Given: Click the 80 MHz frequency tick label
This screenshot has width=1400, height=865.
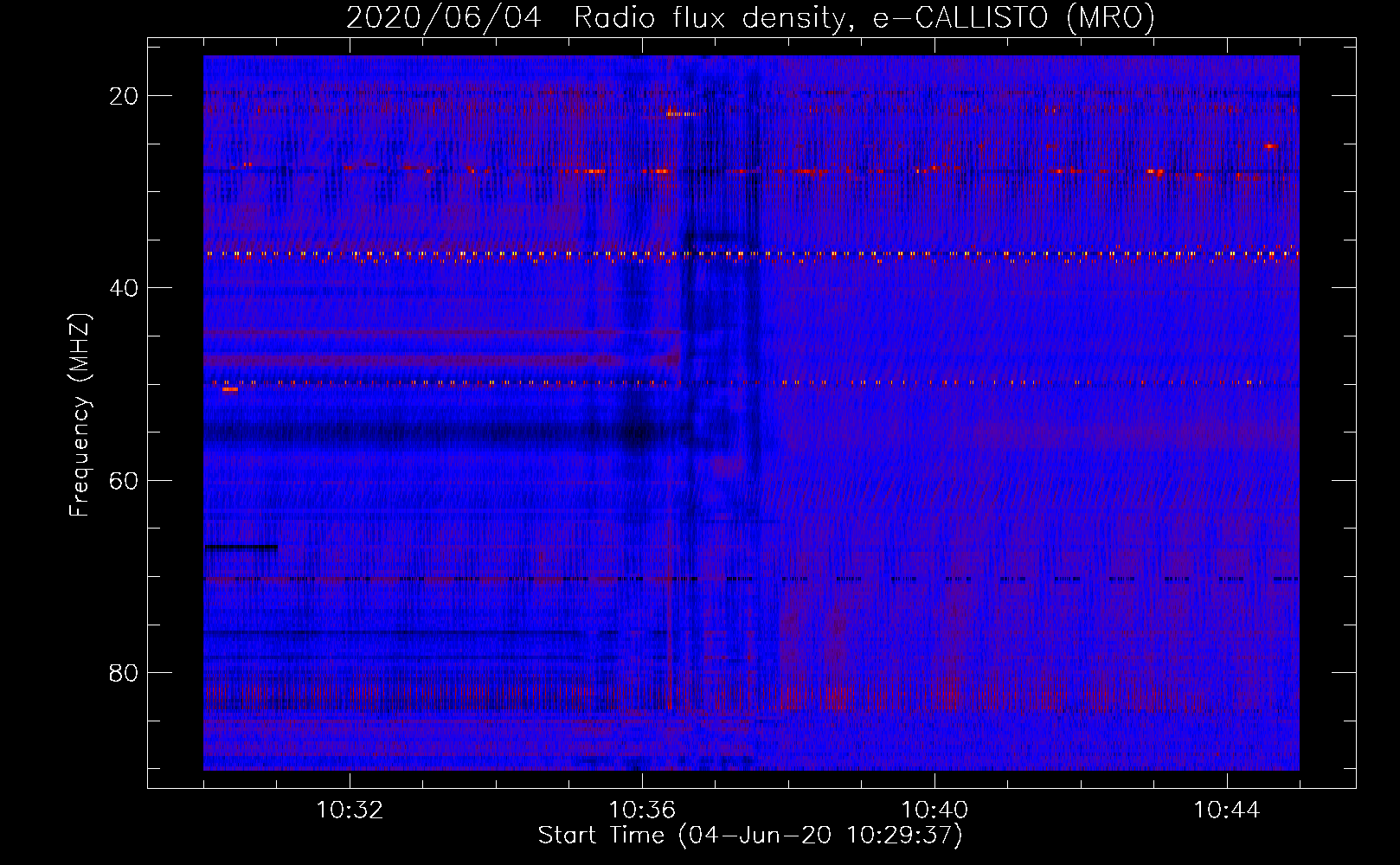Looking at the screenshot, I should pos(125,673).
